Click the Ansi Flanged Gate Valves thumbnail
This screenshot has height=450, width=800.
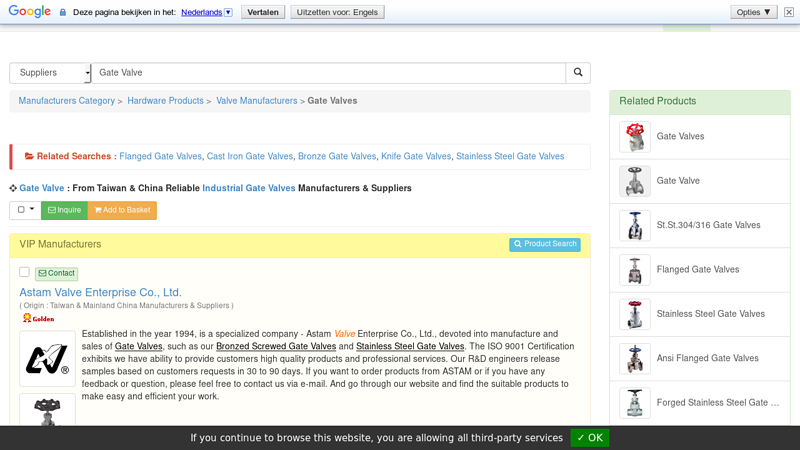point(635,359)
